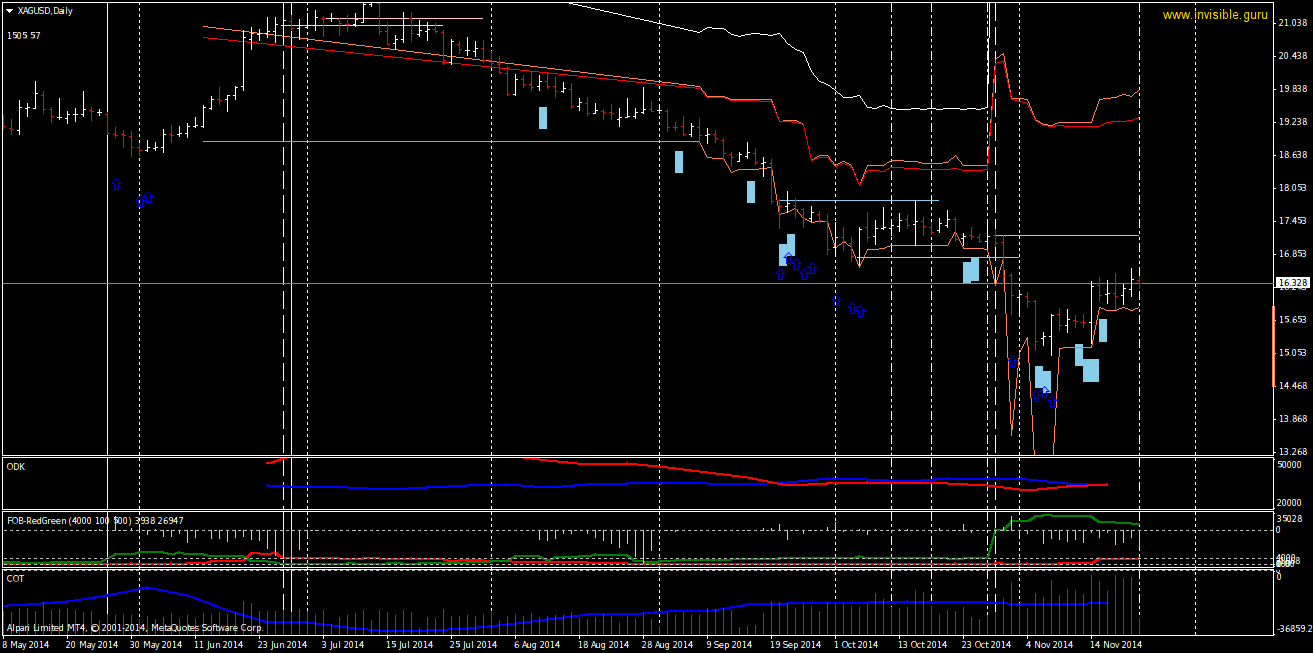This screenshot has width=1313, height=653.
Task: Select the light blue rectangle near 28 Aug 2014
Action: tap(679, 162)
